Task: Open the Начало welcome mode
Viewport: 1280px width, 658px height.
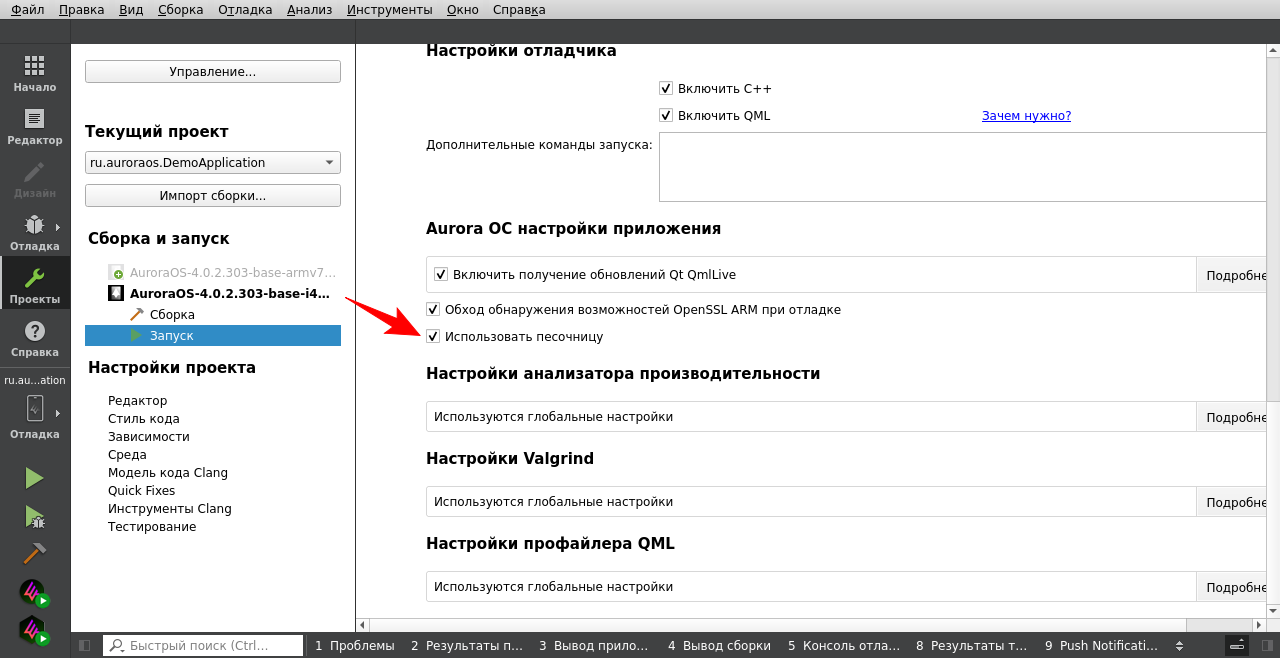Action: coord(34,73)
